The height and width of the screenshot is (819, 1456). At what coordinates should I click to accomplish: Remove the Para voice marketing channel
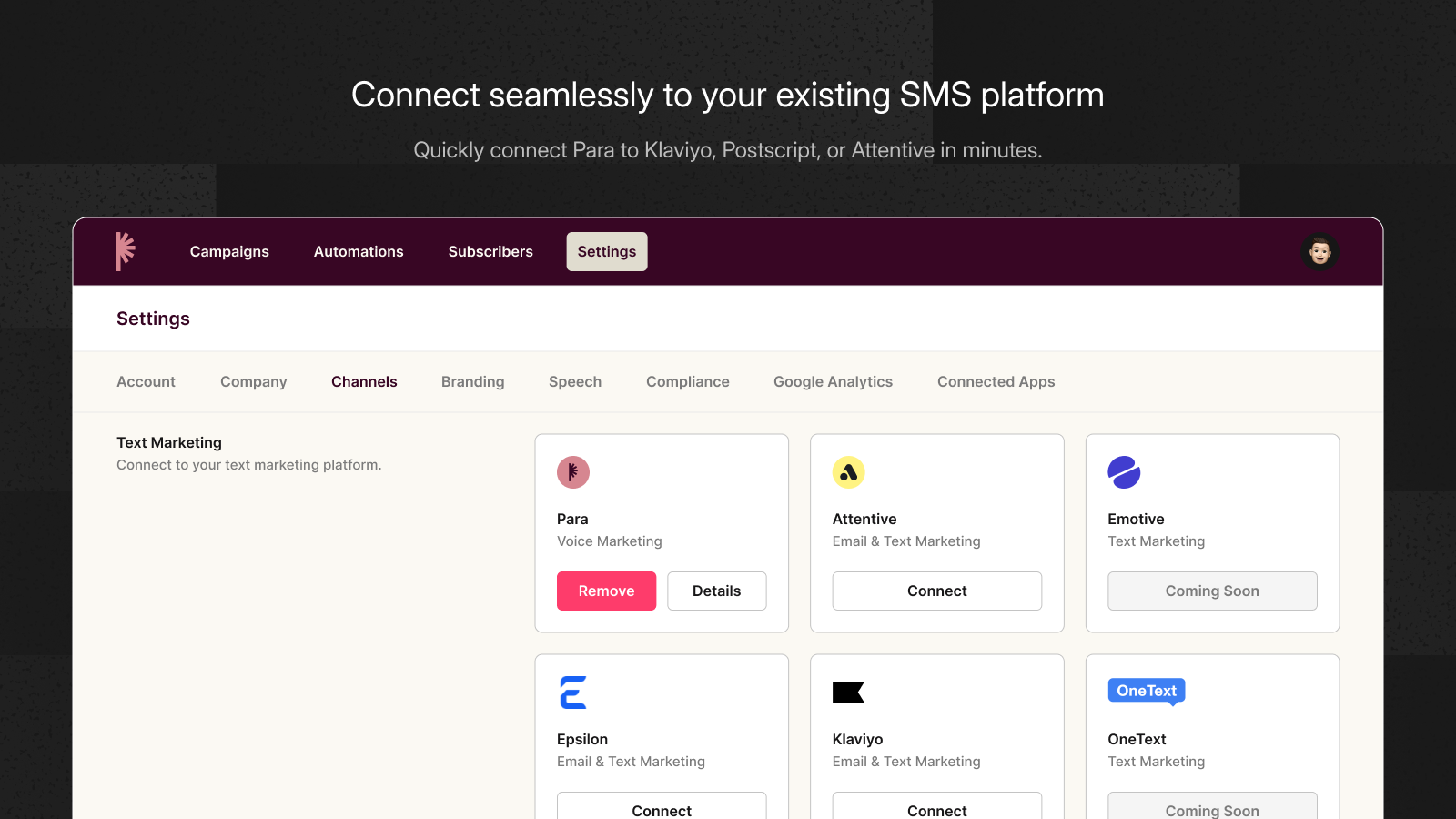606,591
